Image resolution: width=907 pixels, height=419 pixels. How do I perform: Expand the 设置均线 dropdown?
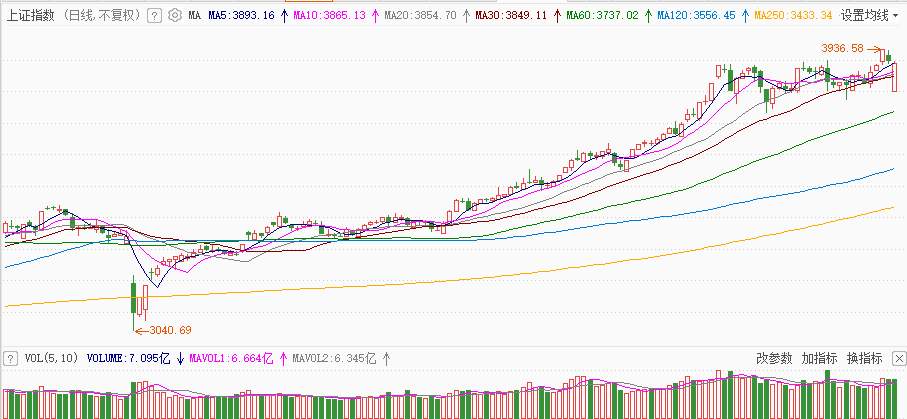pyautogui.click(x=870, y=16)
